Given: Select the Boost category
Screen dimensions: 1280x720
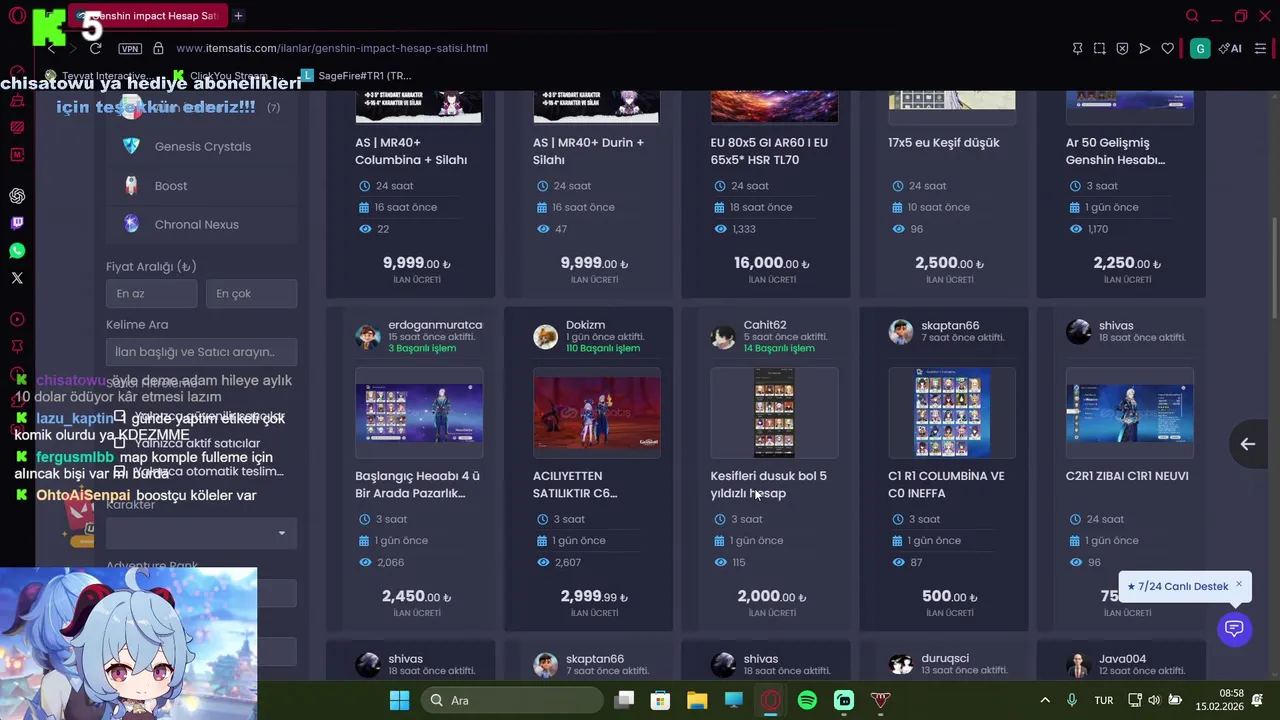Looking at the screenshot, I should (201, 185).
